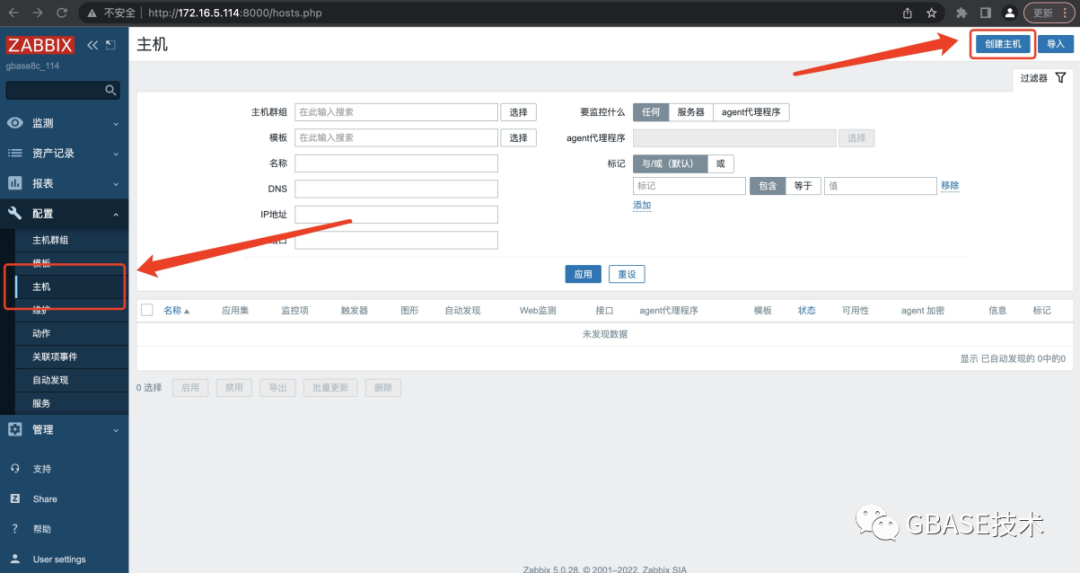Select 服务器 monitored-by option
1080x573 pixels.
tap(691, 112)
